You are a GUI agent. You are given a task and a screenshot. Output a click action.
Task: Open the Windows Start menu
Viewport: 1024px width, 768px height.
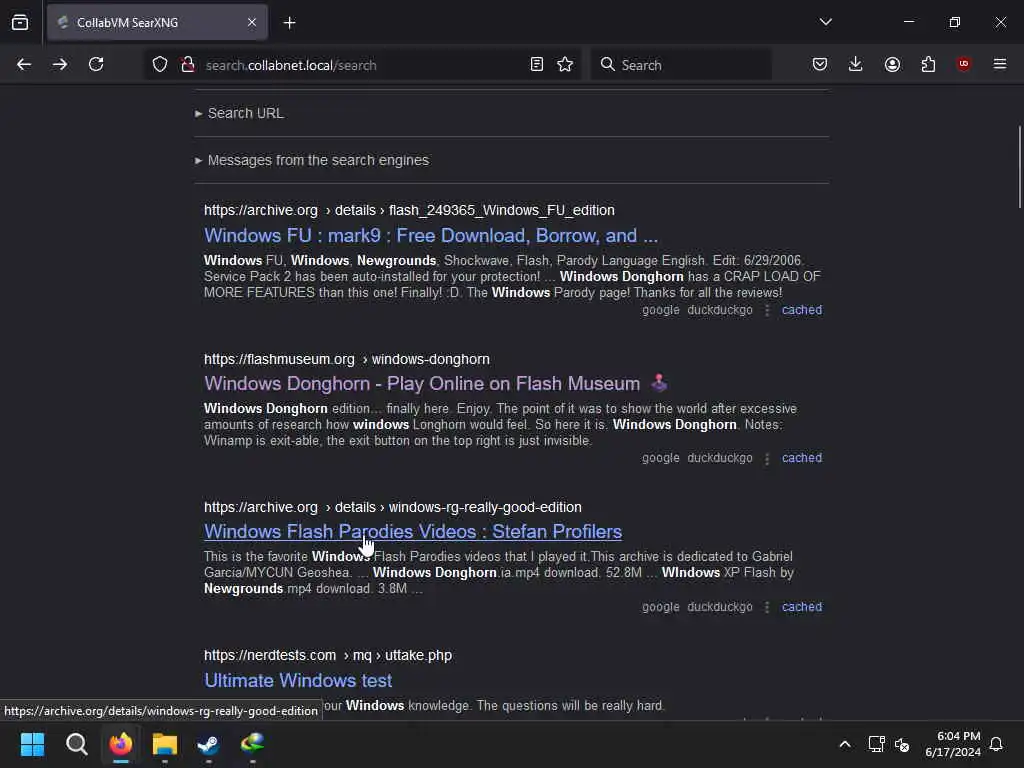32,744
